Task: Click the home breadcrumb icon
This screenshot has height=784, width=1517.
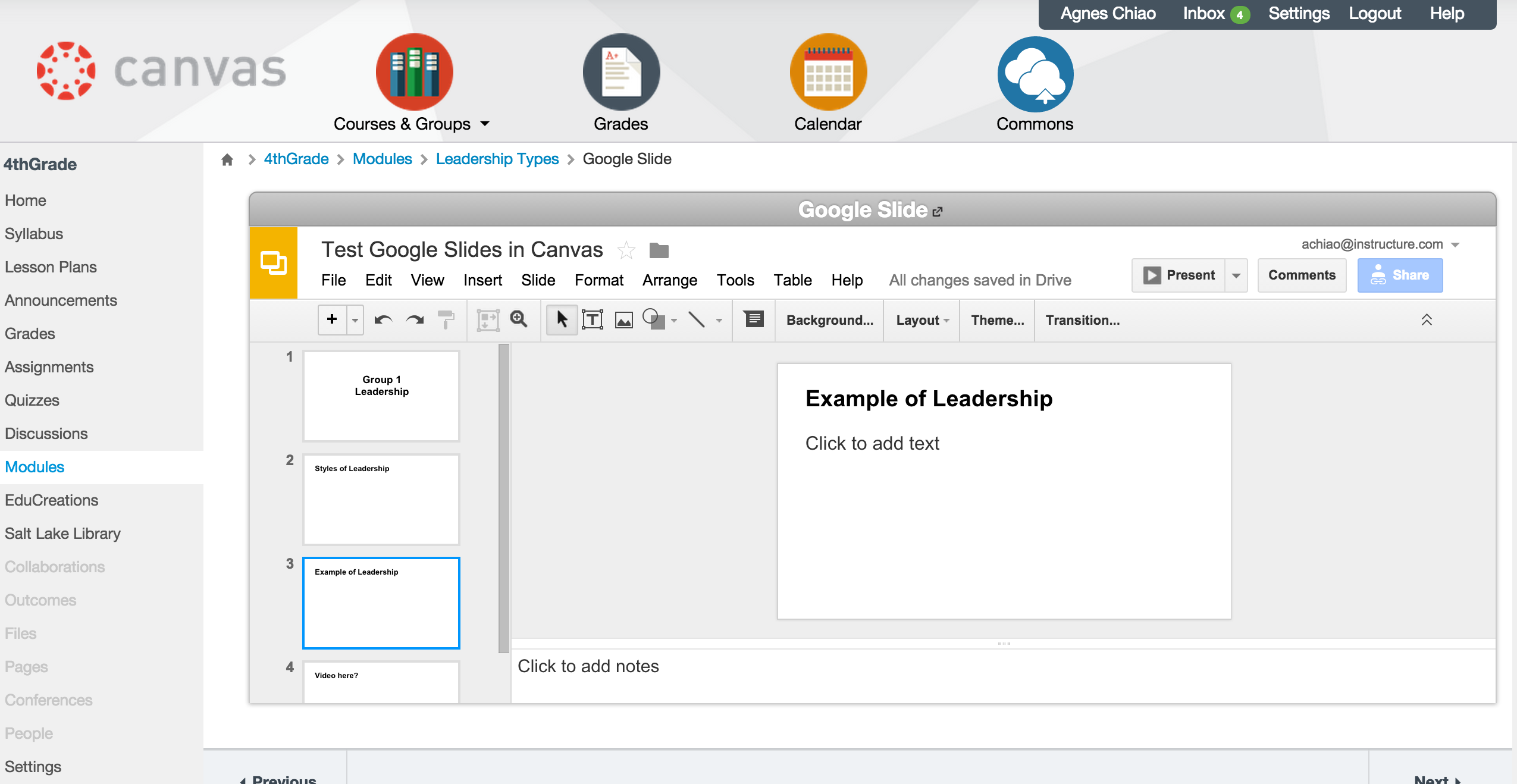Action: [227, 159]
